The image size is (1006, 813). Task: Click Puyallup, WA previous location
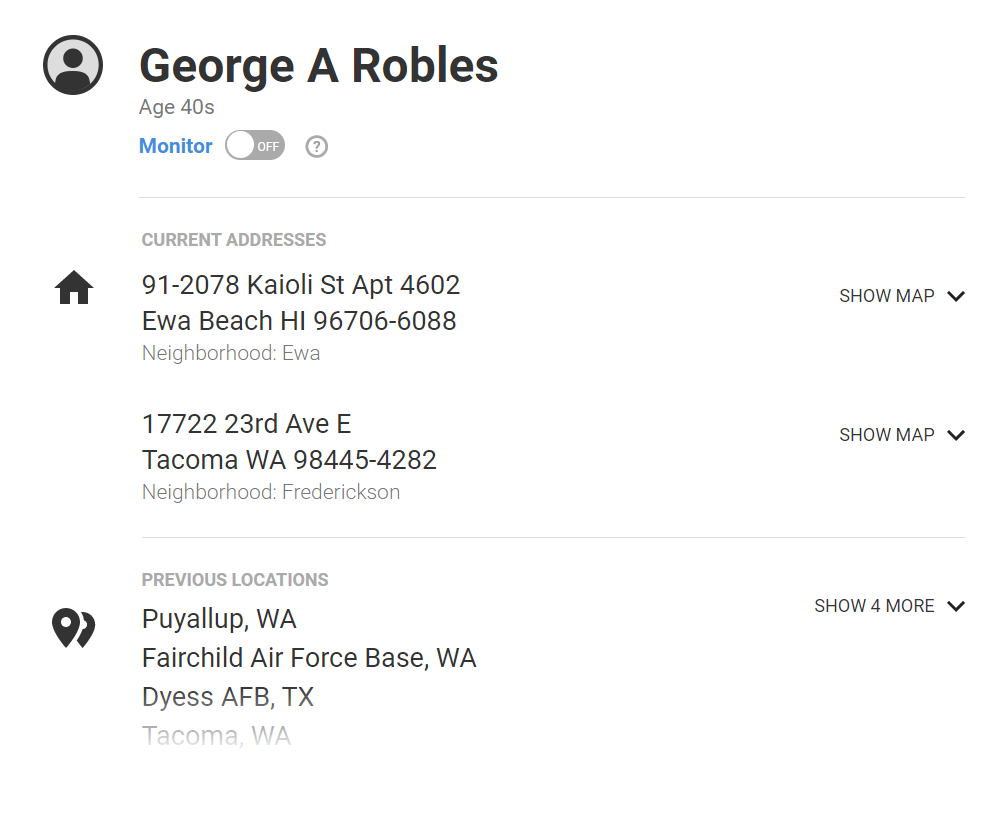click(219, 619)
